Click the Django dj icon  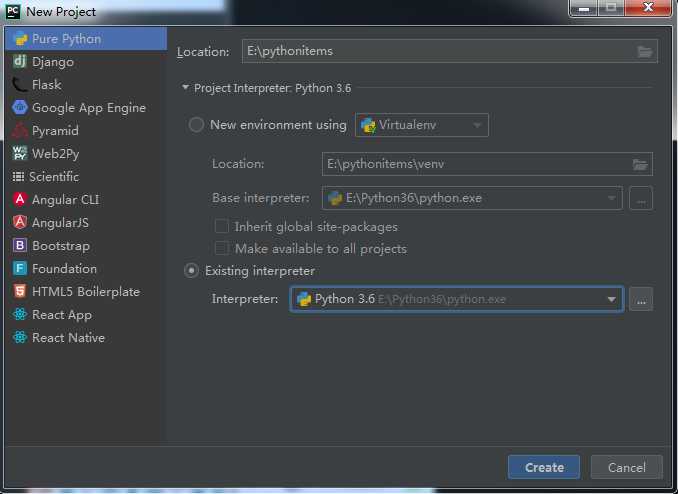click(20, 62)
